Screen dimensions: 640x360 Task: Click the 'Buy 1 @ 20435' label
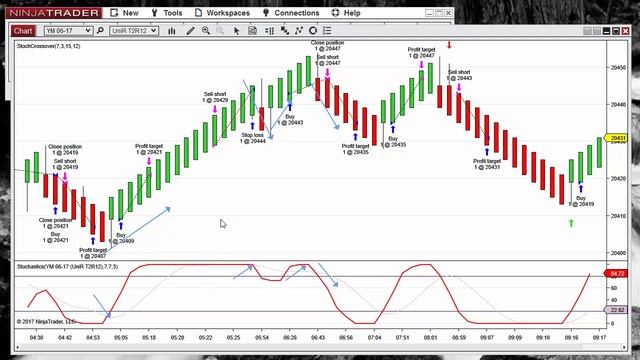click(x=393, y=142)
